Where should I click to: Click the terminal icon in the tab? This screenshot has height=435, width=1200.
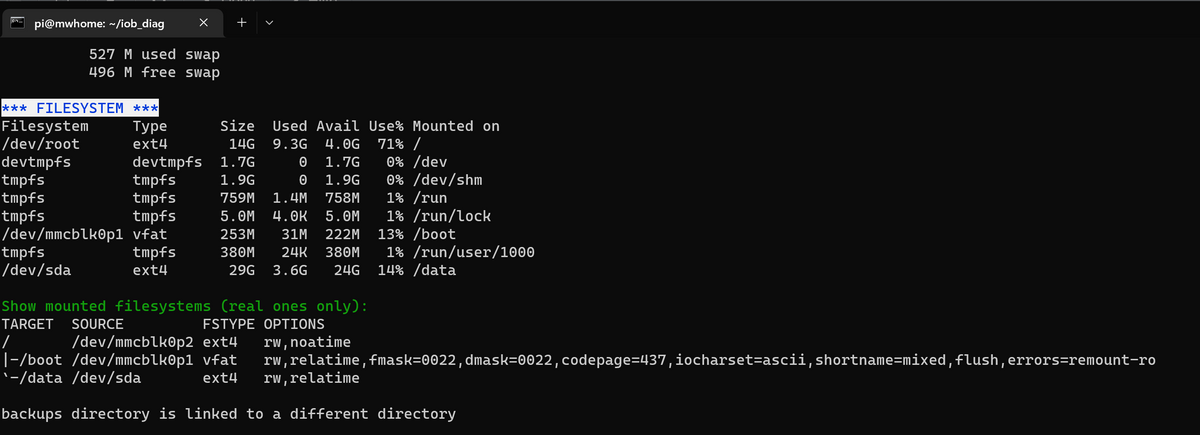pos(18,22)
